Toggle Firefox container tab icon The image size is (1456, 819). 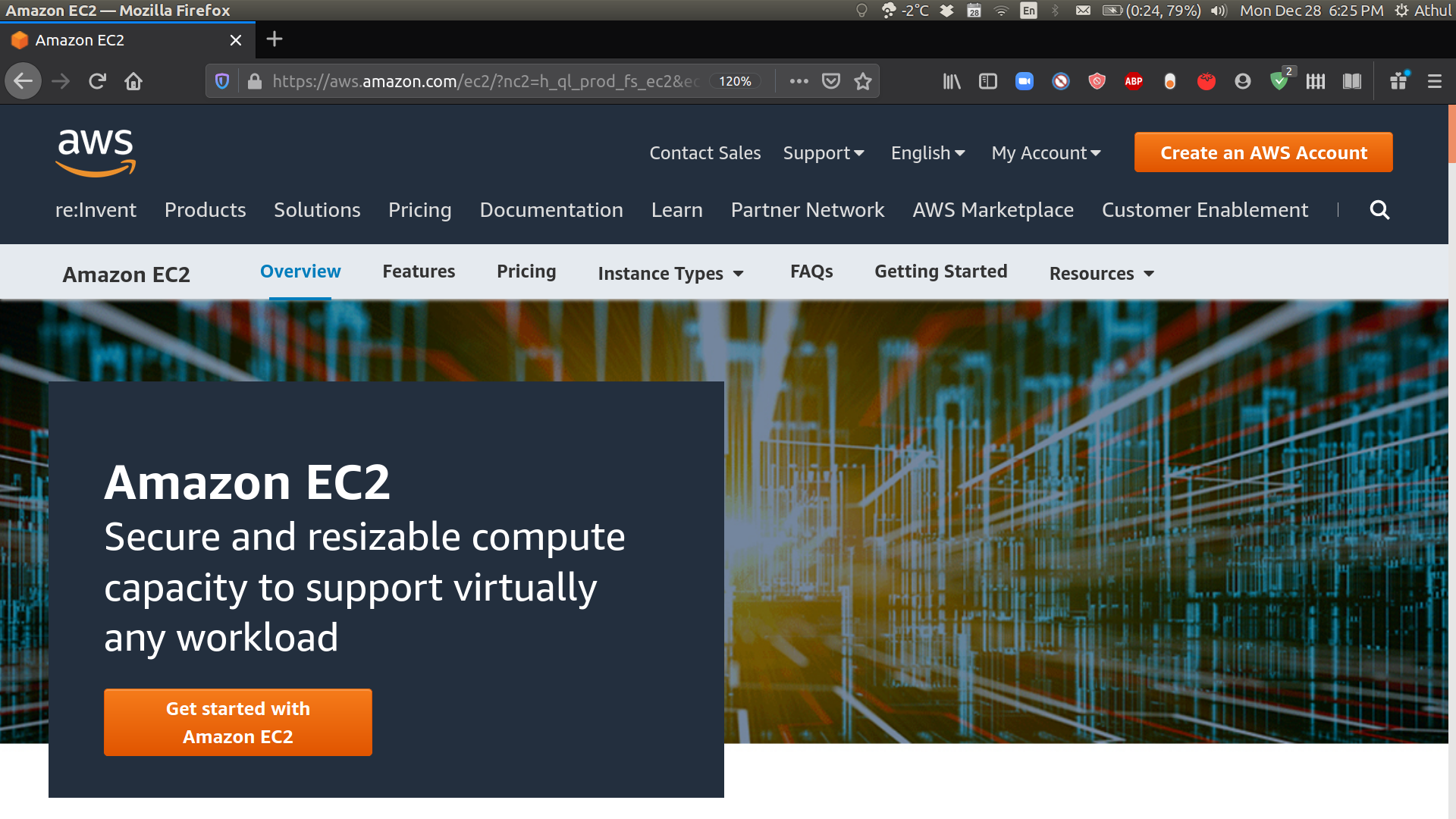[1316, 81]
